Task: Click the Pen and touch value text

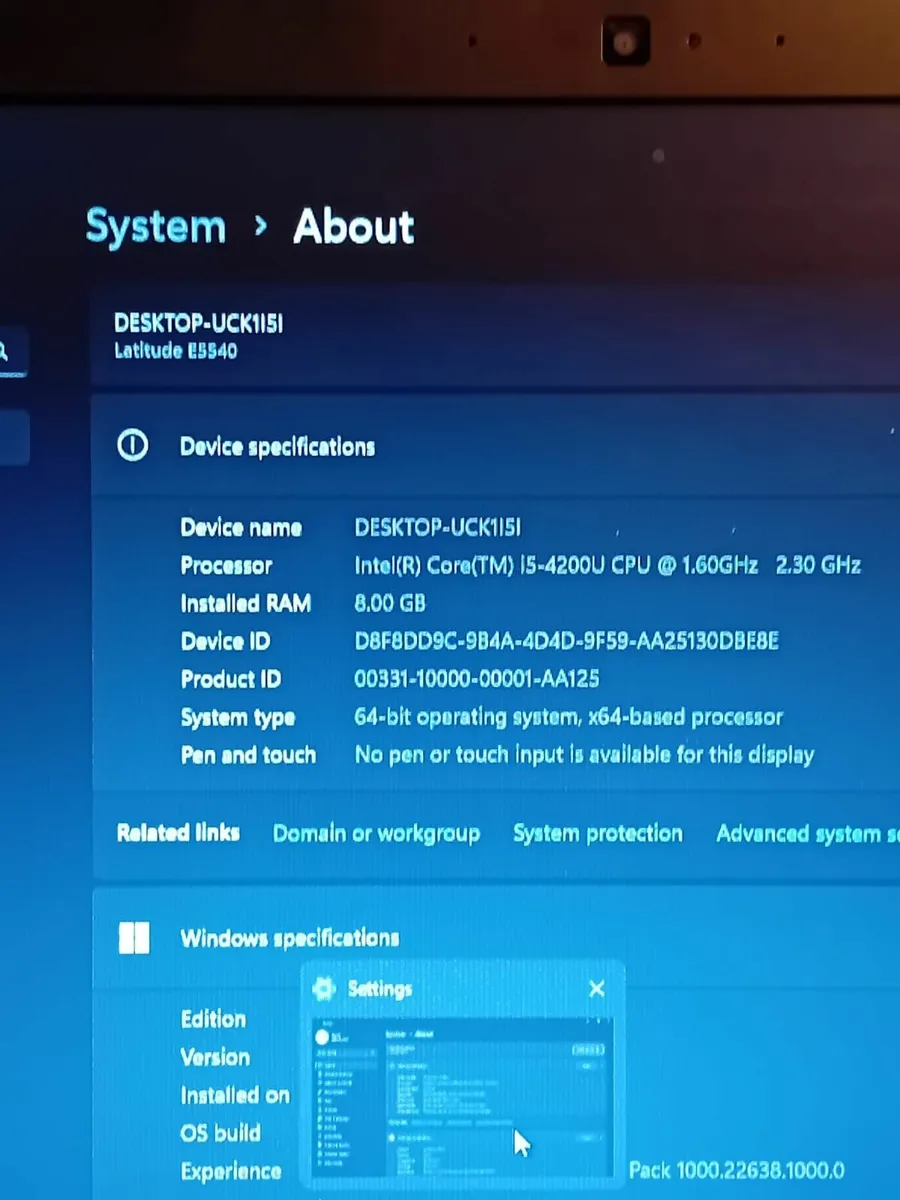Action: point(584,755)
